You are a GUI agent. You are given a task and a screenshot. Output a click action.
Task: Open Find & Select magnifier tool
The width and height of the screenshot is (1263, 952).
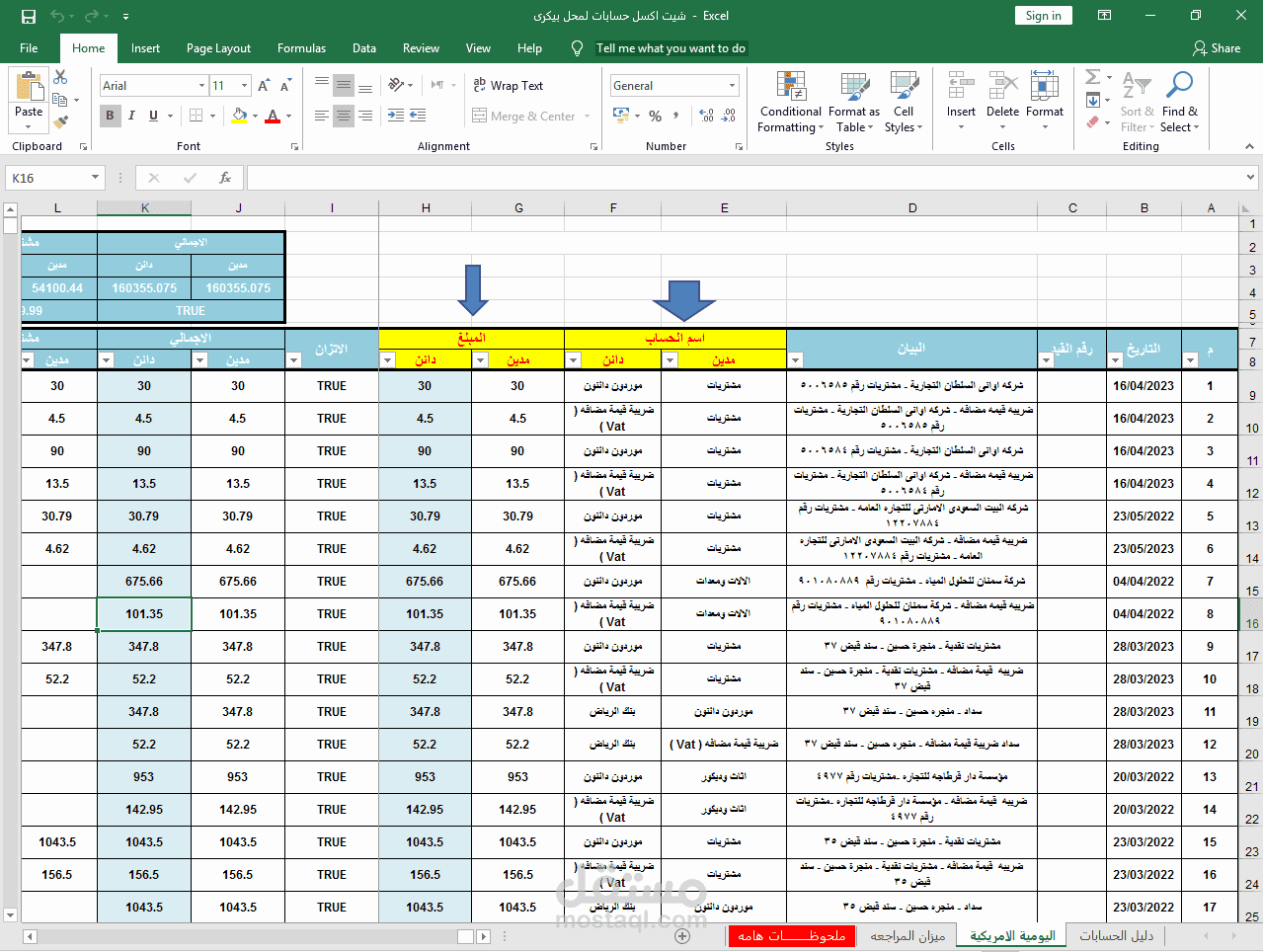tap(1179, 103)
